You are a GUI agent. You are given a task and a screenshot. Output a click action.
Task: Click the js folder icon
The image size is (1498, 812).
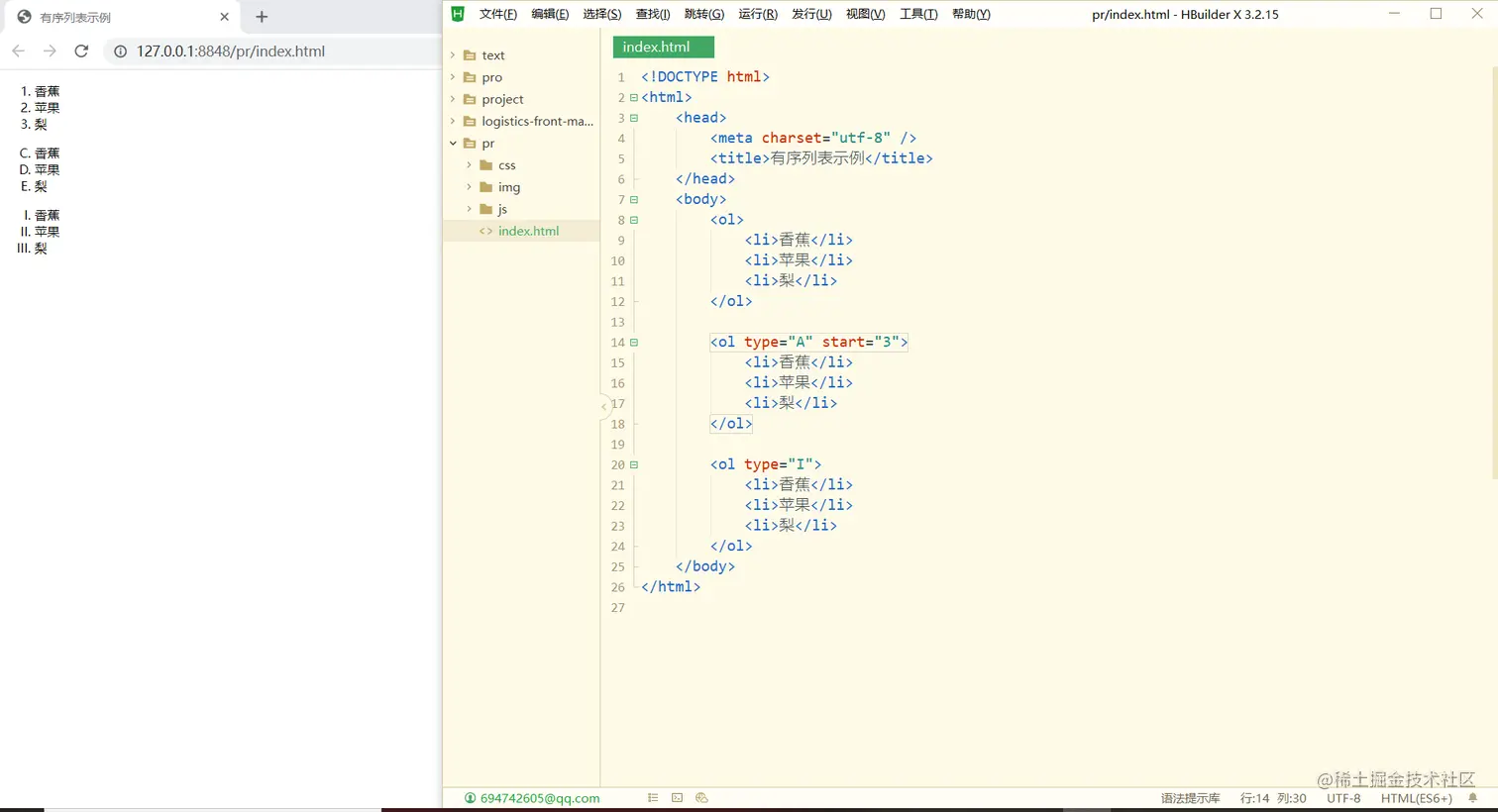pyautogui.click(x=485, y=209)
